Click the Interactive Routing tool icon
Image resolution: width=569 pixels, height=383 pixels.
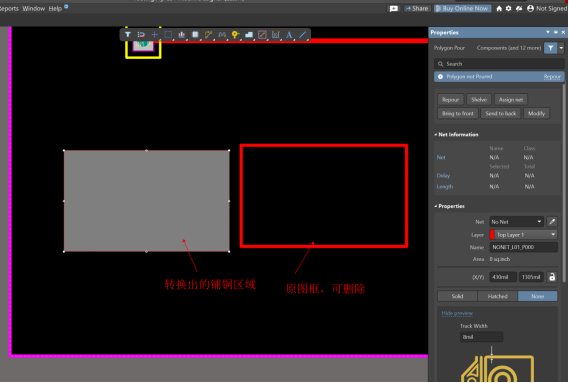(x=208, y=35)
